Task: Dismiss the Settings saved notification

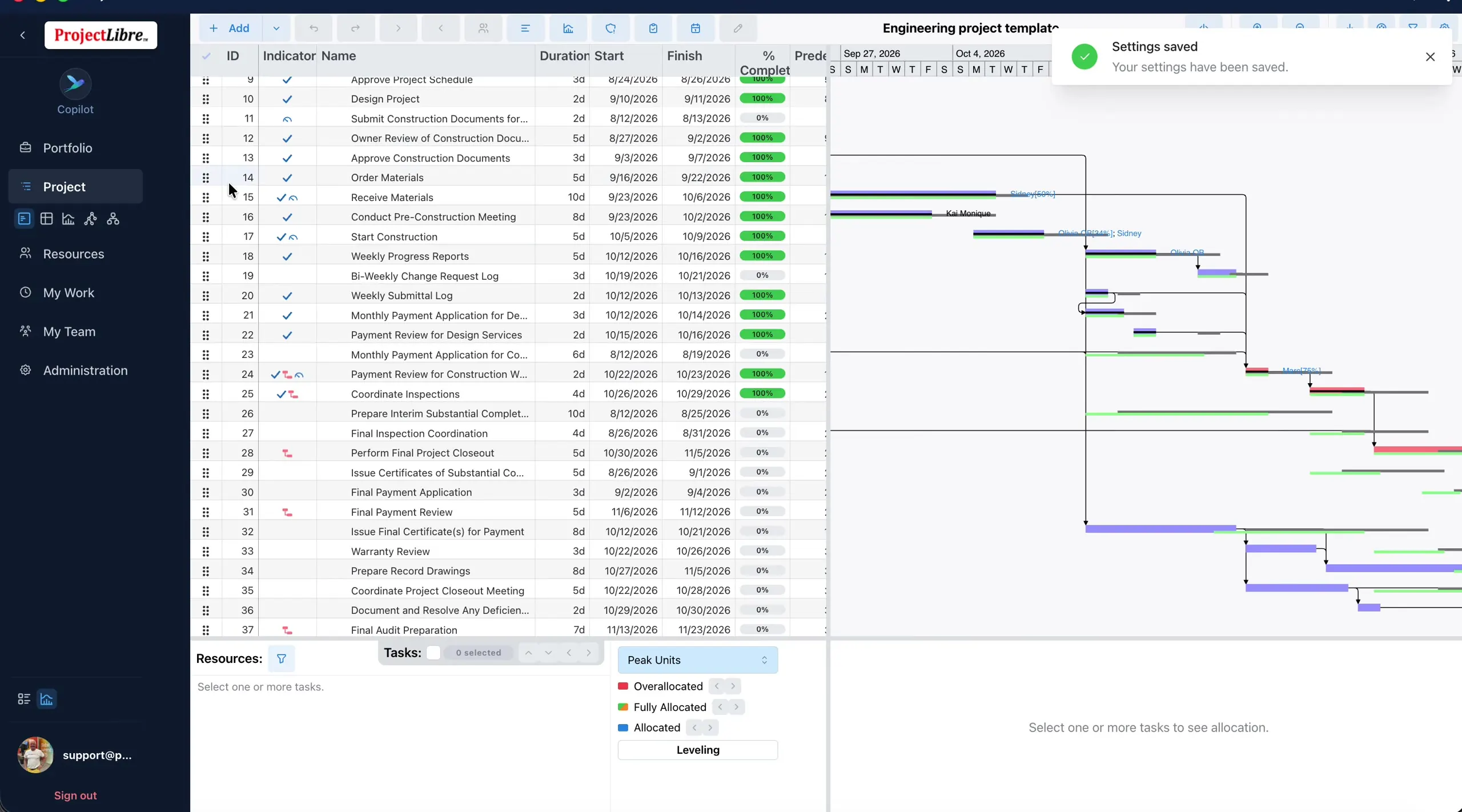Action: (x=1430, y=57)
